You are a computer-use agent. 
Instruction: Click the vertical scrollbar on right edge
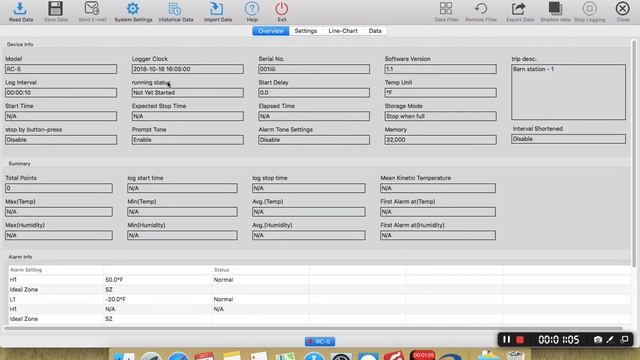click(x=634, y=153)
